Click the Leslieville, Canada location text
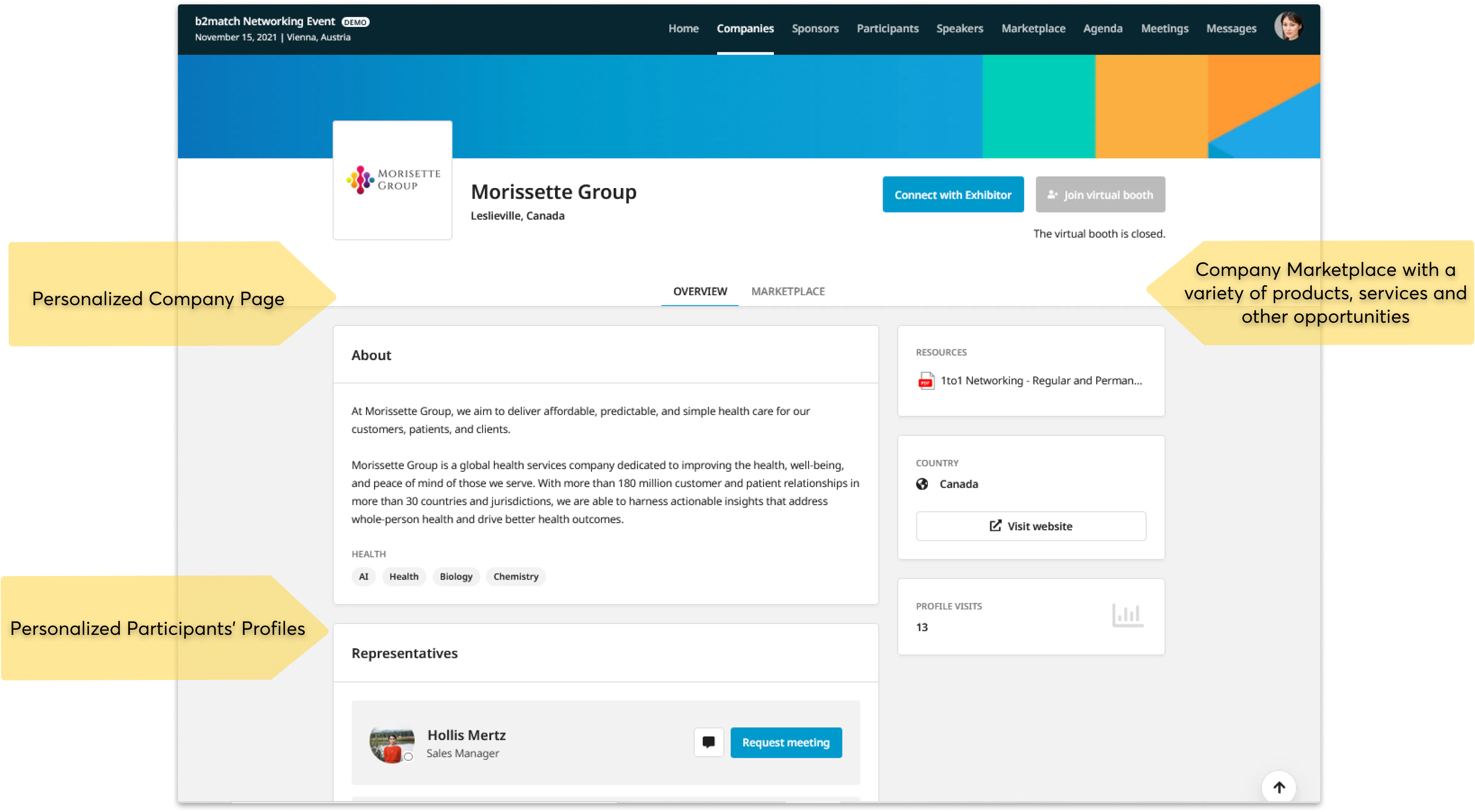This screenshot has width=1475, height=812. click(x=517, y=216)
